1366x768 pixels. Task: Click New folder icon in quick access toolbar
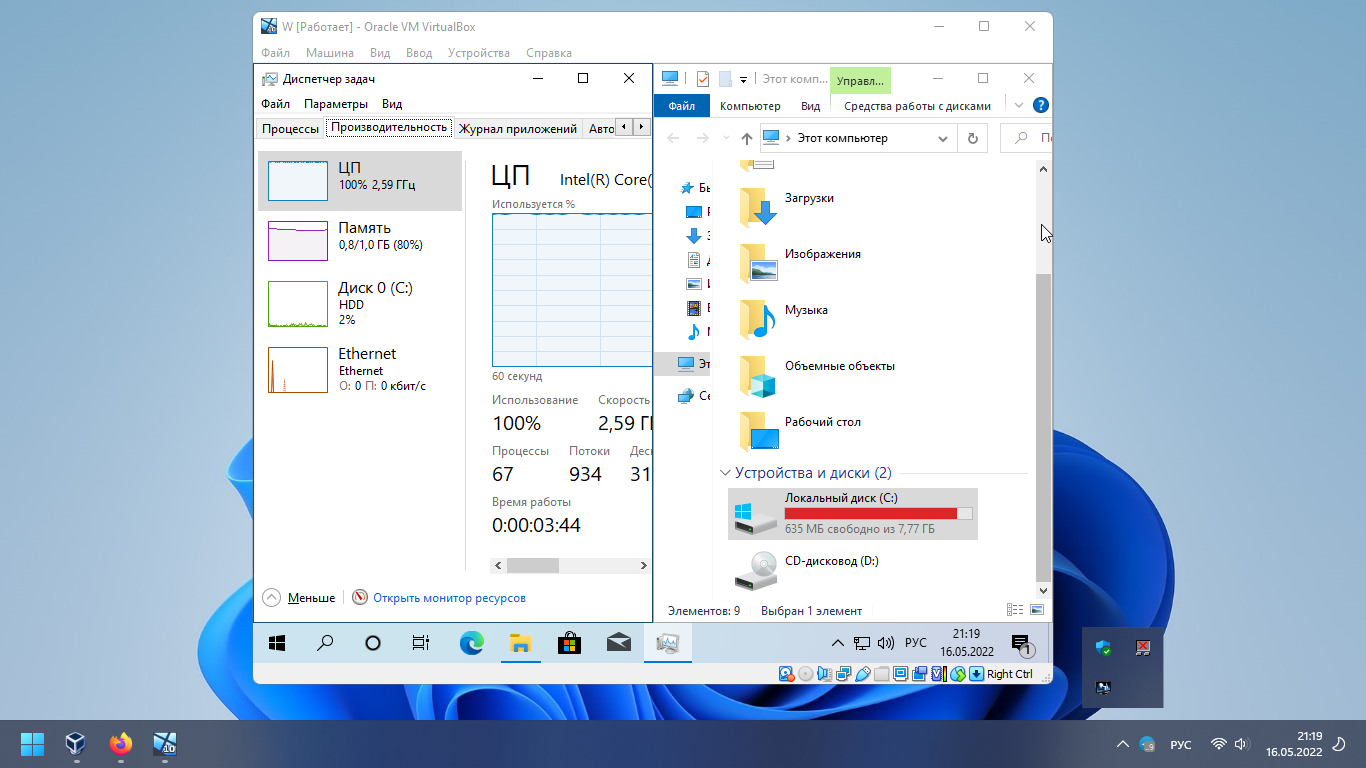pyautogui.click(x=725, y=79)
